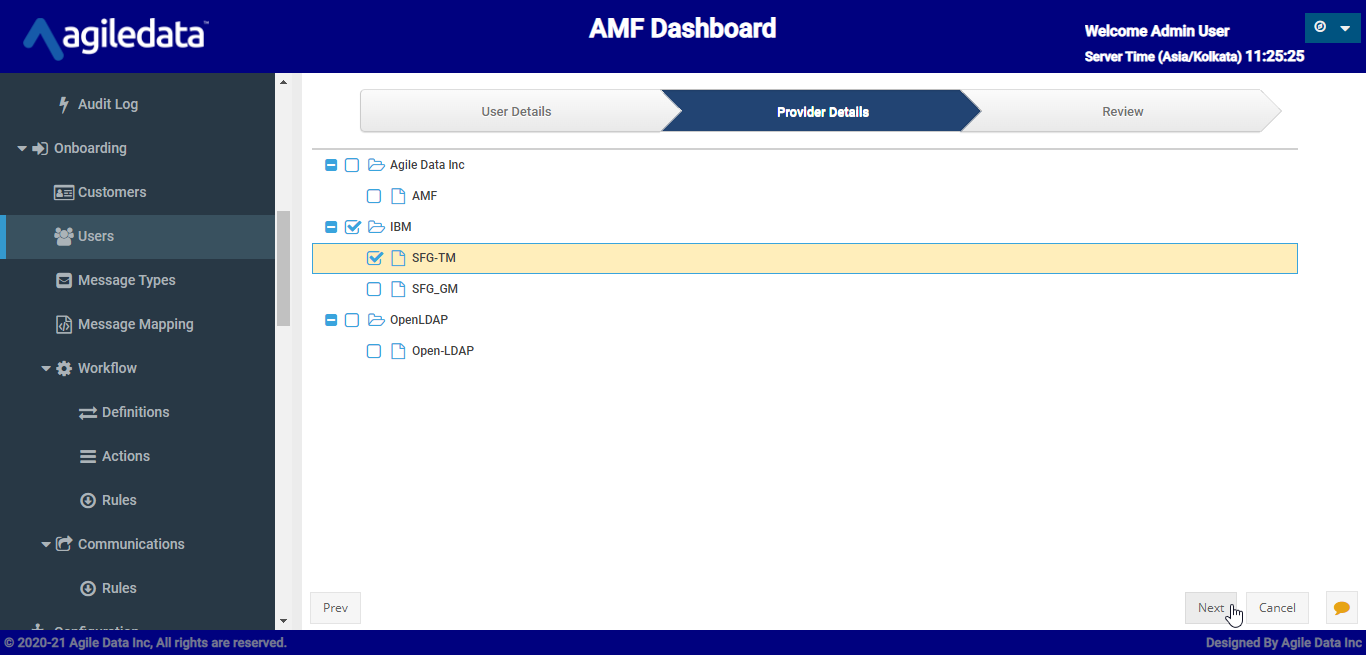Go to the User Details step
Viewport: 1366px width, 655px height.
516,112
